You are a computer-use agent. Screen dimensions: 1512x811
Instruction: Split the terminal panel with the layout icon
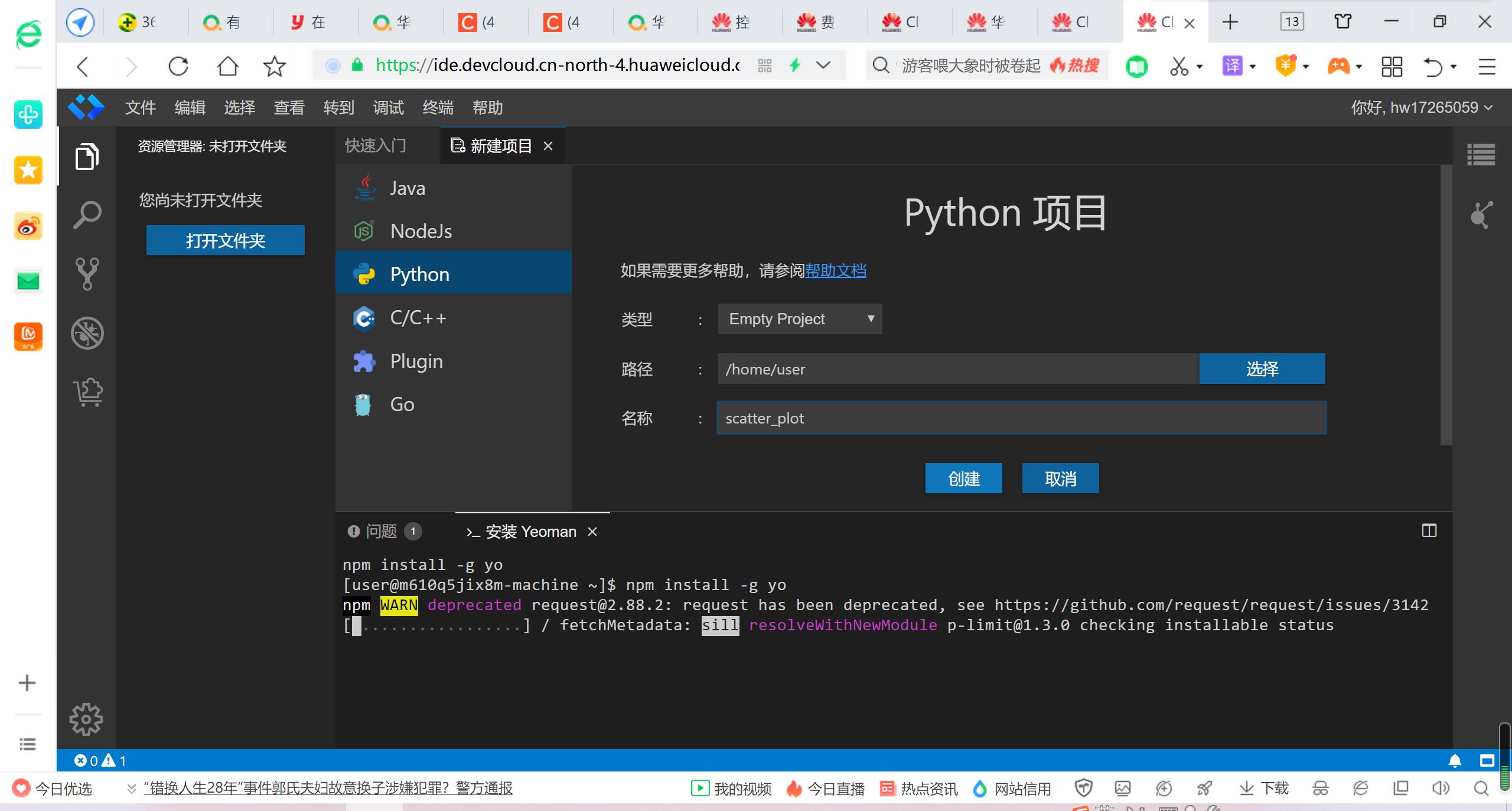point(1429,530)
